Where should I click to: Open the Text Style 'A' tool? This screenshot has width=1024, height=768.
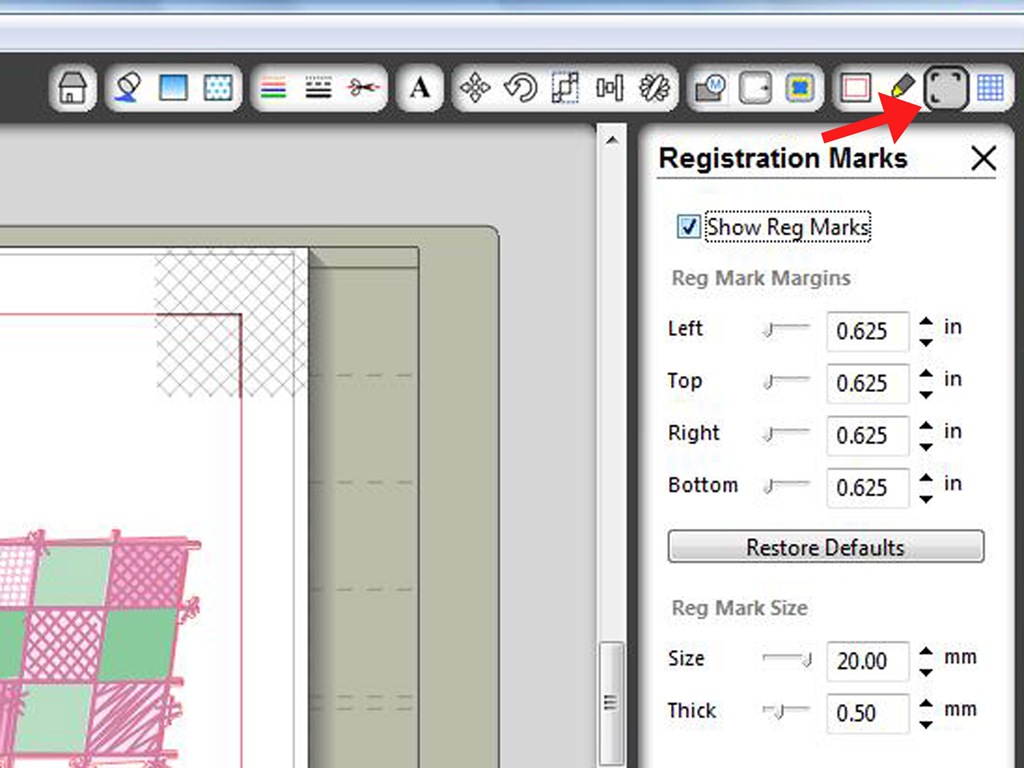pyautogui.click(x=420, y=87)
